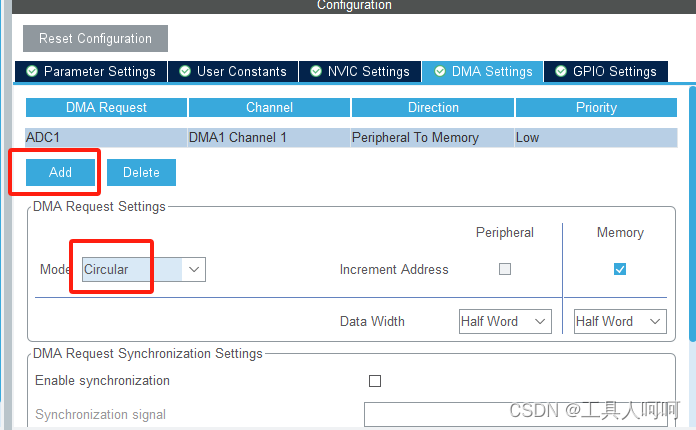Click green check icon on GPIO Settings
This screenshot has height=430, width=696.
[x=561, y=71]
